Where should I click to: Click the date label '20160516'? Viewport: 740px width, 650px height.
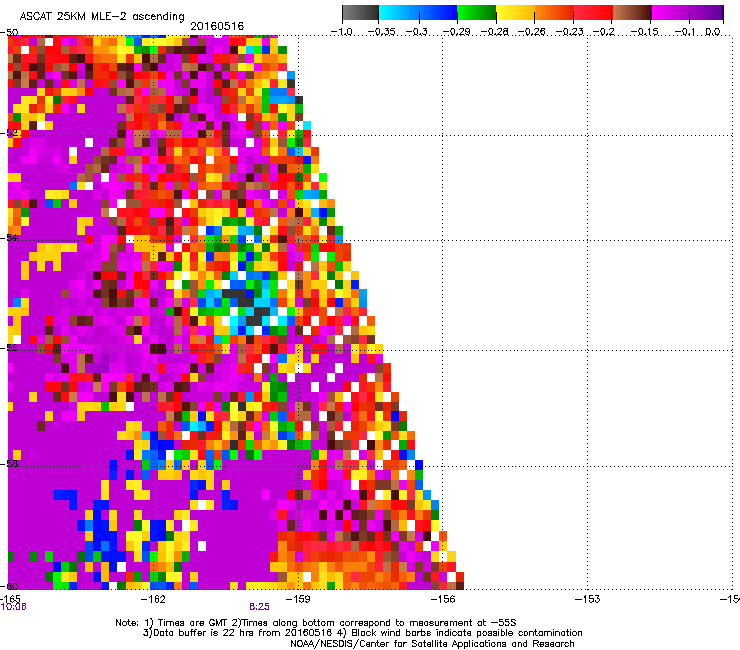pos(217,26)
